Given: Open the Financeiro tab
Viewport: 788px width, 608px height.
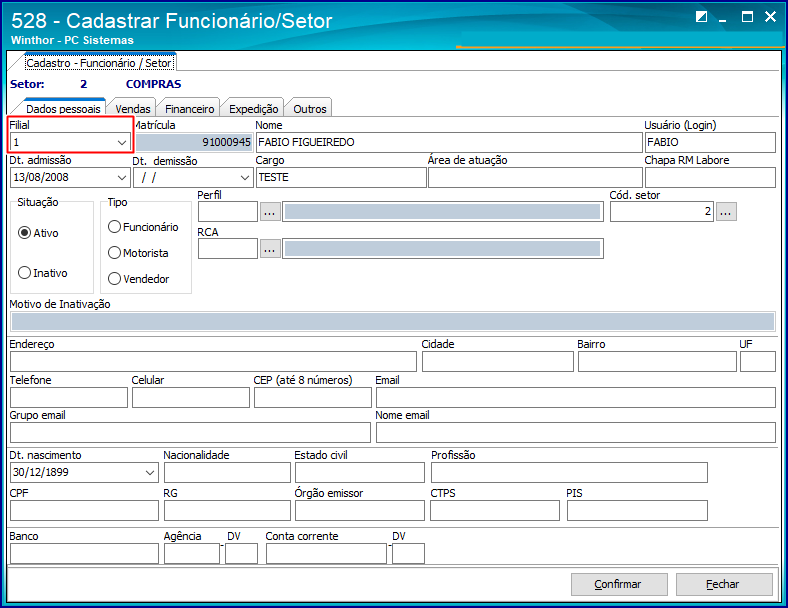Looking at the screenshot, I should click(x=189, y=109).
